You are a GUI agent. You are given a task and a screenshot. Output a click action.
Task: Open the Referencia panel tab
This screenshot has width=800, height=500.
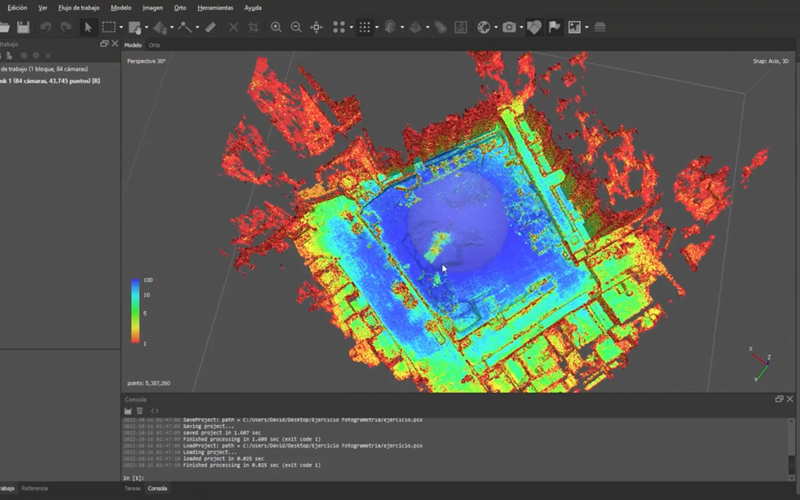click(x=34, y=488)
